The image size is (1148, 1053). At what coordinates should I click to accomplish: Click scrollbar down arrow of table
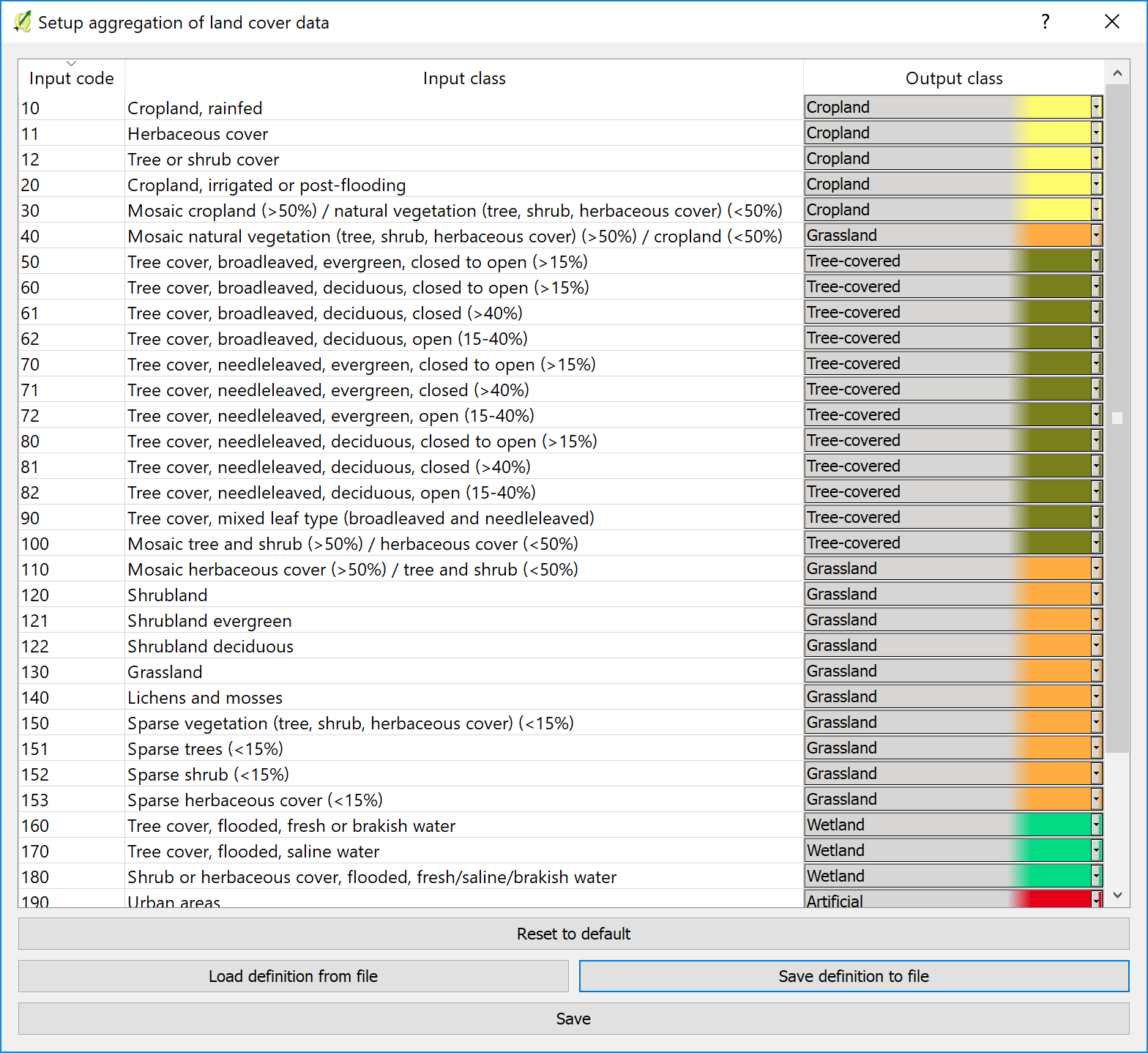(x=1117, y=895)
